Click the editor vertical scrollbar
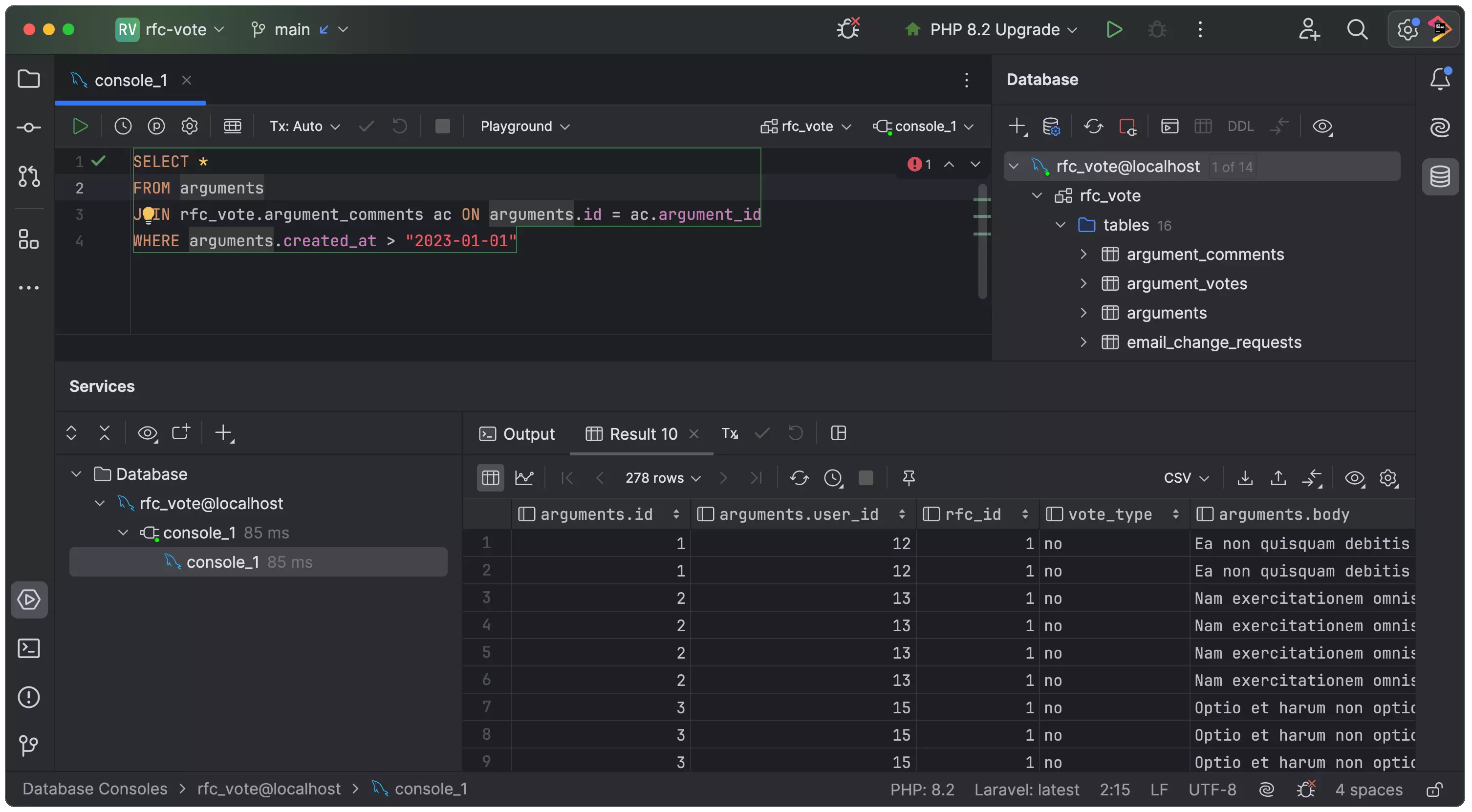 click(x=982, y=263)
